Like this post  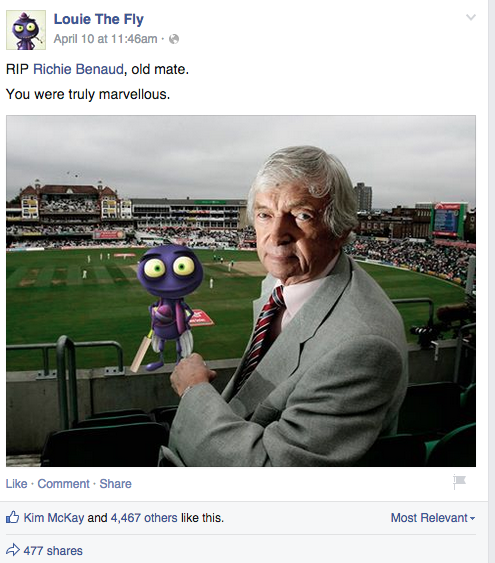17,484
